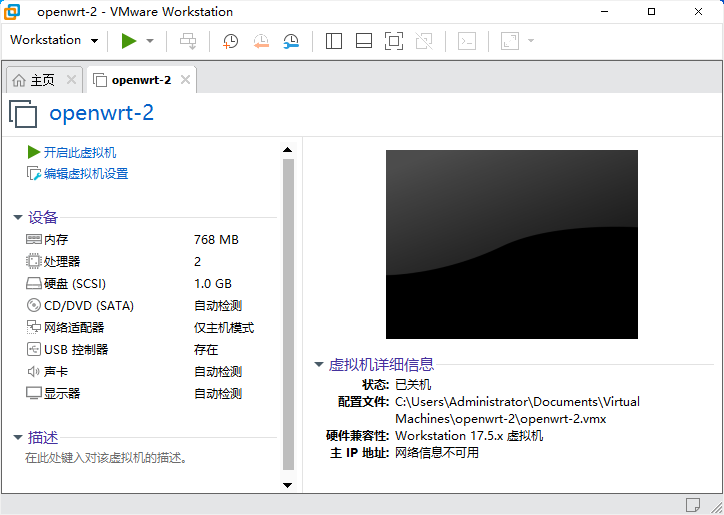
Task: Click the send Ctrl+Alt+Del toolbar icon
Action: [188, 41]
